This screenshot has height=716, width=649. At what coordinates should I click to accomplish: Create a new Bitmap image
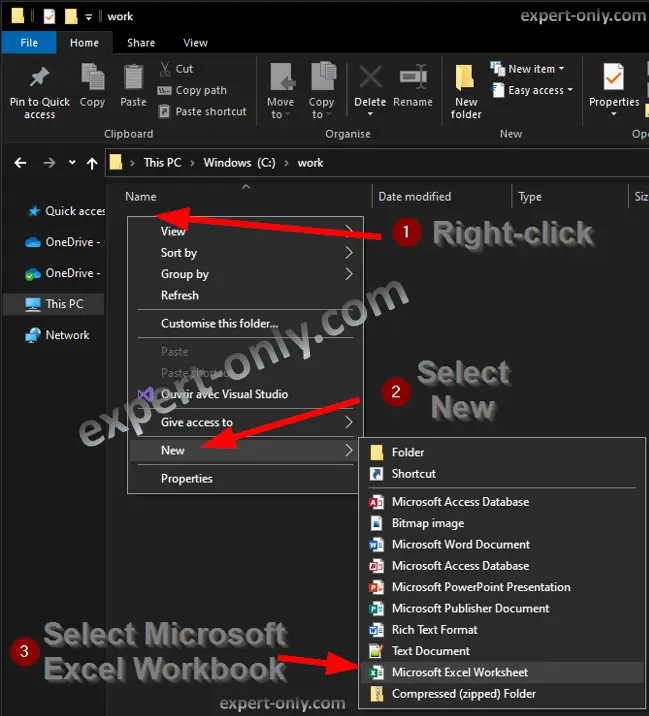click(502, 523)
